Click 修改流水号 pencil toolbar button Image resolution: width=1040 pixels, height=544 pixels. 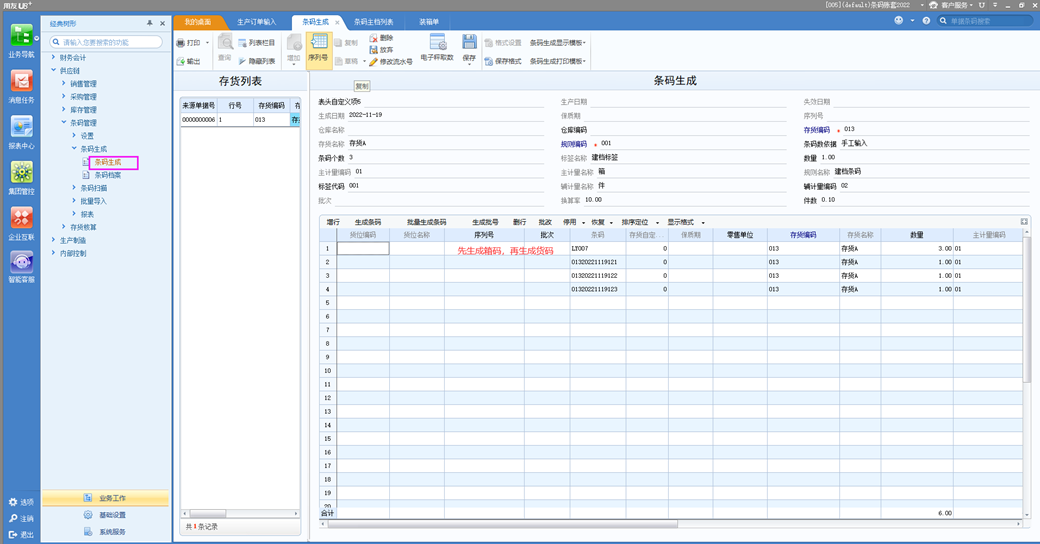[391, 62]
